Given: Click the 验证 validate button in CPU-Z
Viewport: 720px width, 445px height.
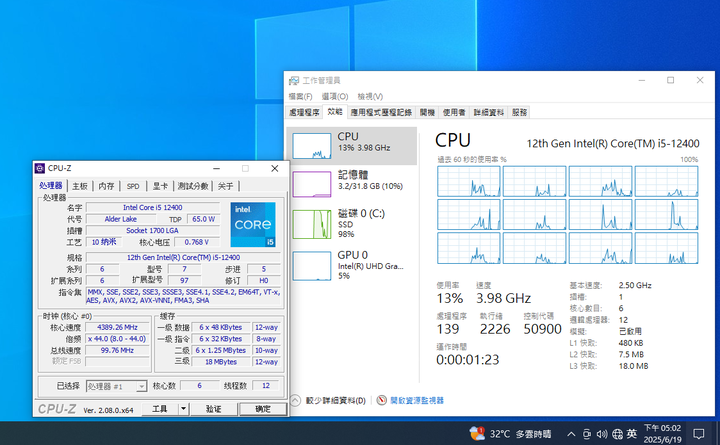Looking at the screenshot, I should tap(214, 409).
